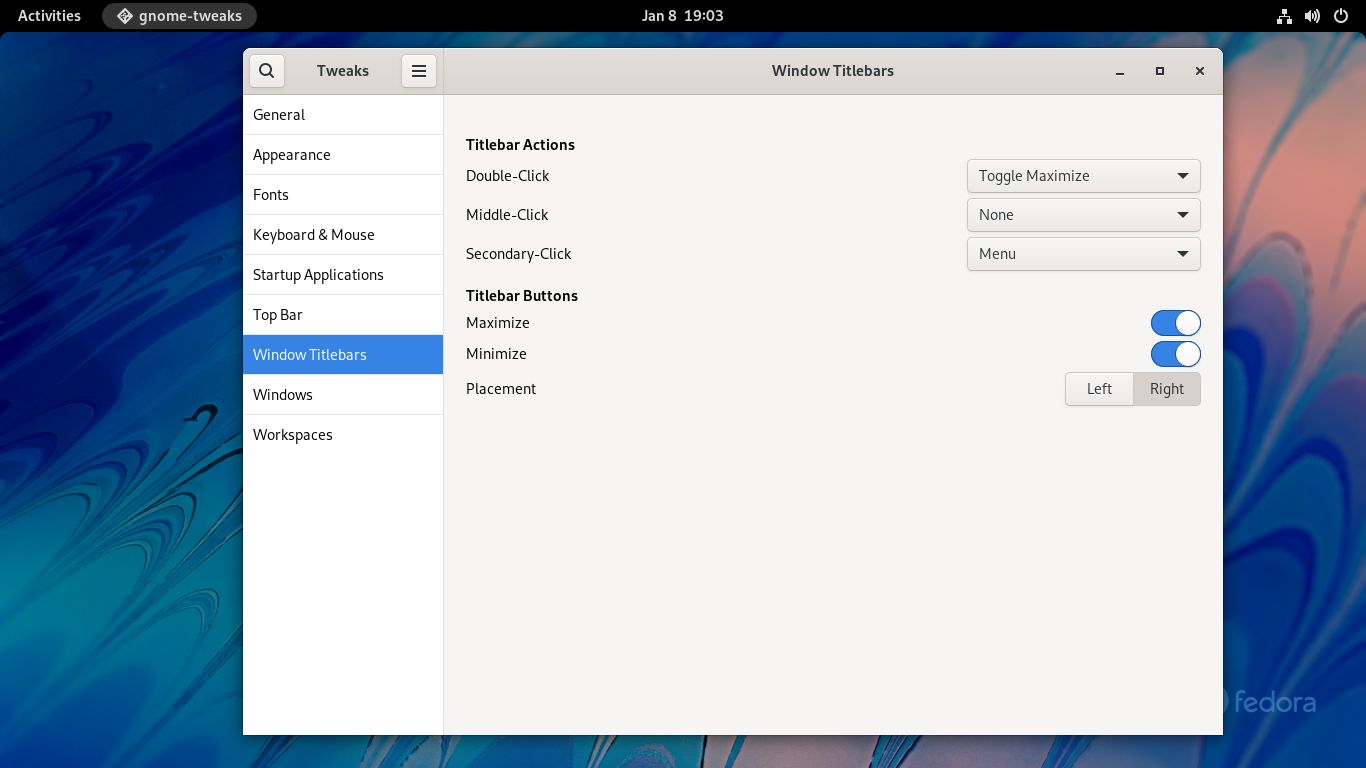The width and height of the screenshot is (1366, 768).
Task: Click the gnome-tweaks app icon in top bar
Action: coord(125,16)
